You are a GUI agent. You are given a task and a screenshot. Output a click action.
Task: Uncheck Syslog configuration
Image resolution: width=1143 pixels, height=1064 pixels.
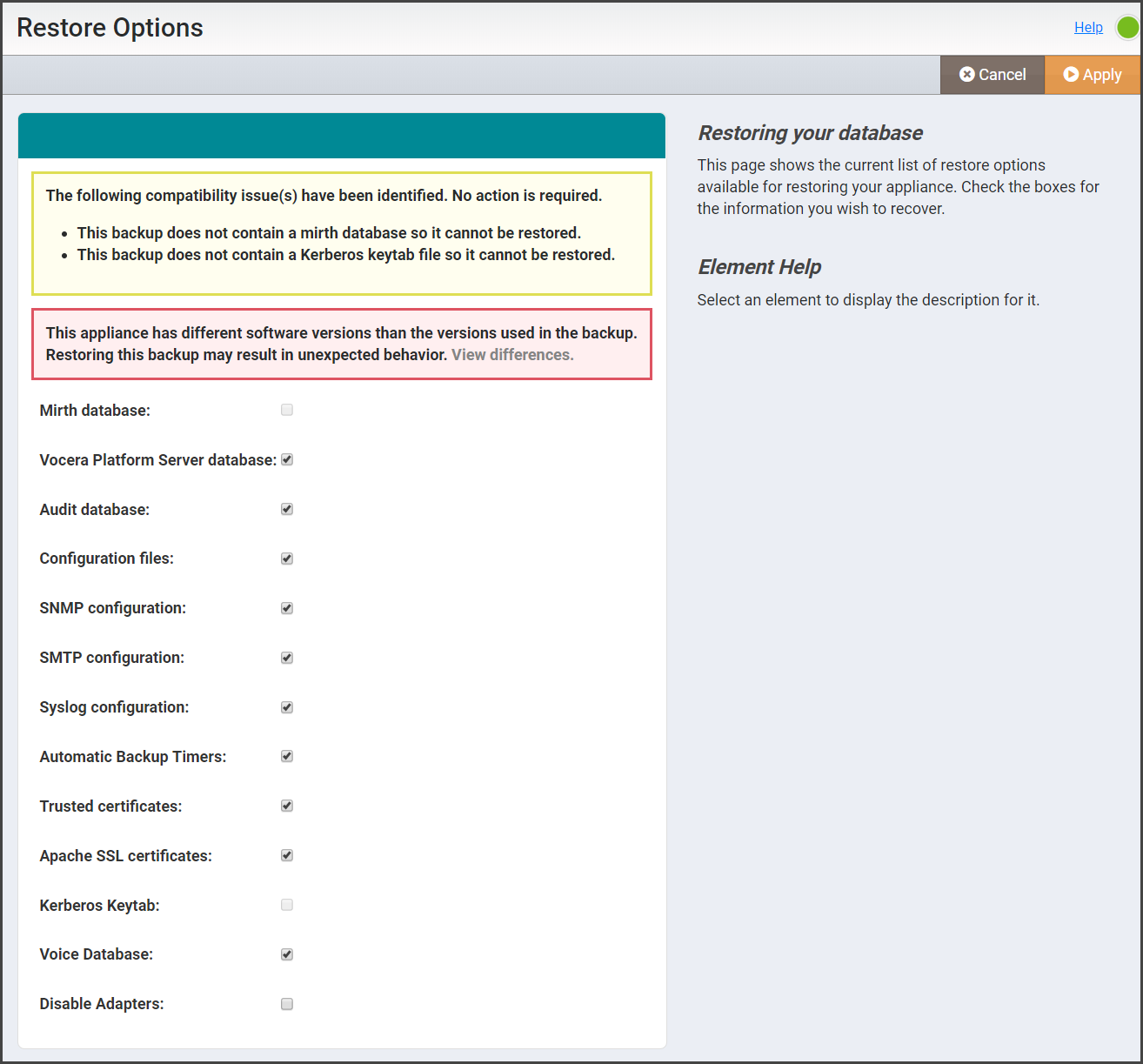286,707
